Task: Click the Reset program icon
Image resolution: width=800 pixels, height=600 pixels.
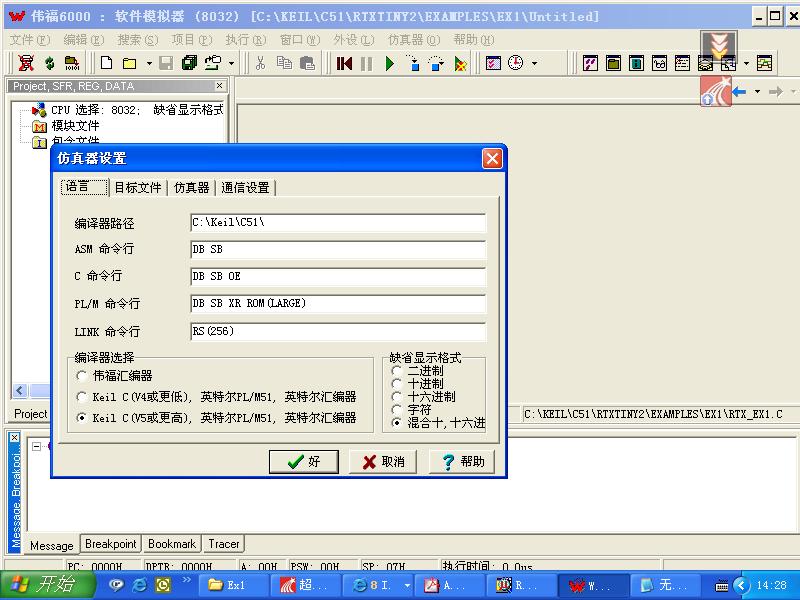Action: [344, 63]
